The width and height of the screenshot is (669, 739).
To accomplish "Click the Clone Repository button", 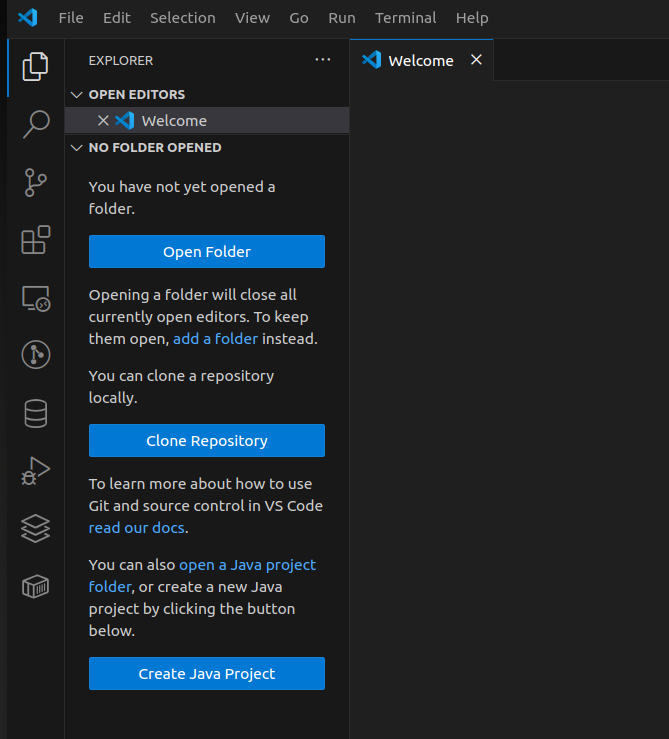I will pos(206,441).
